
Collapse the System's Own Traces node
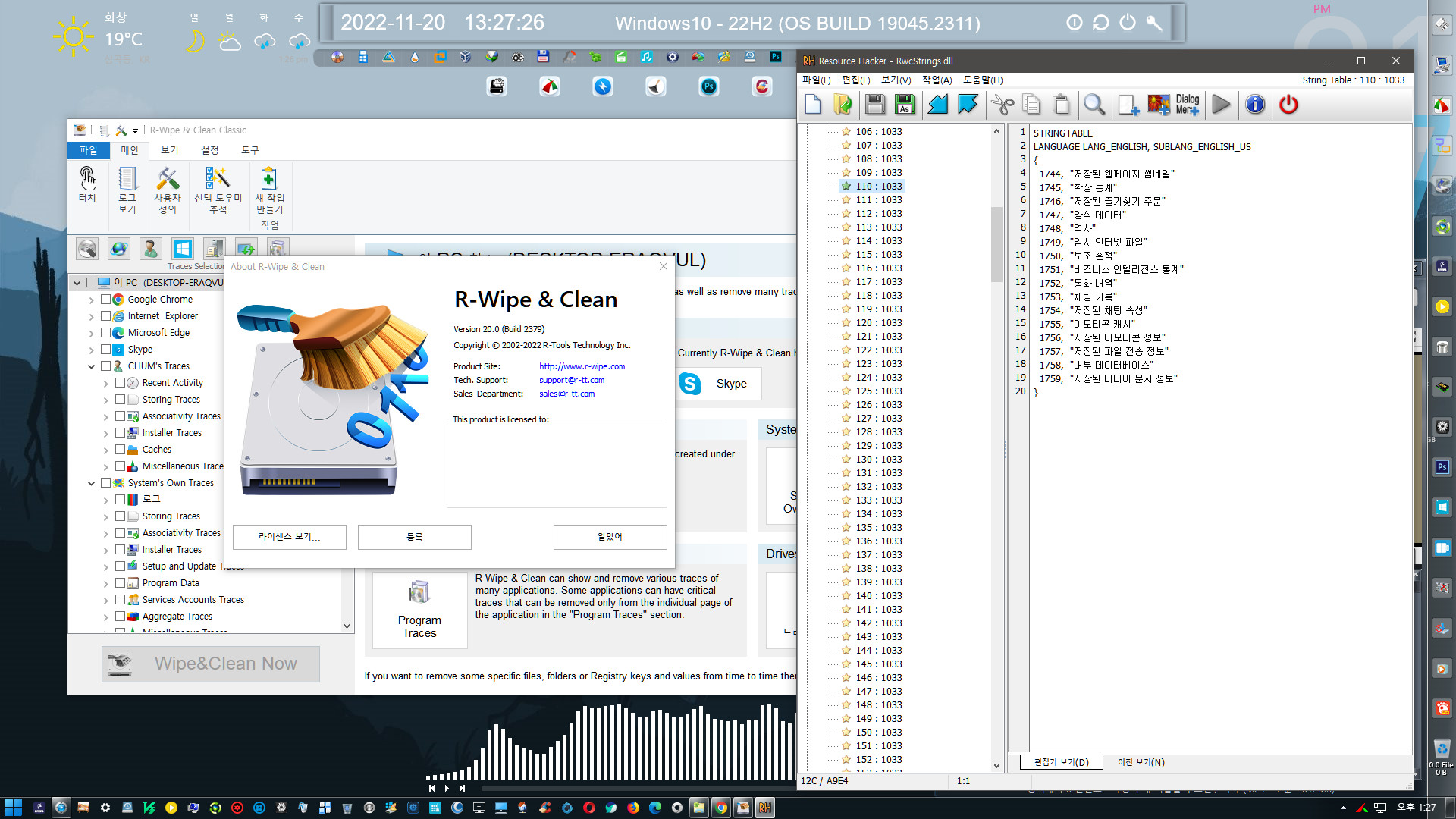click(x=91, y=483)
